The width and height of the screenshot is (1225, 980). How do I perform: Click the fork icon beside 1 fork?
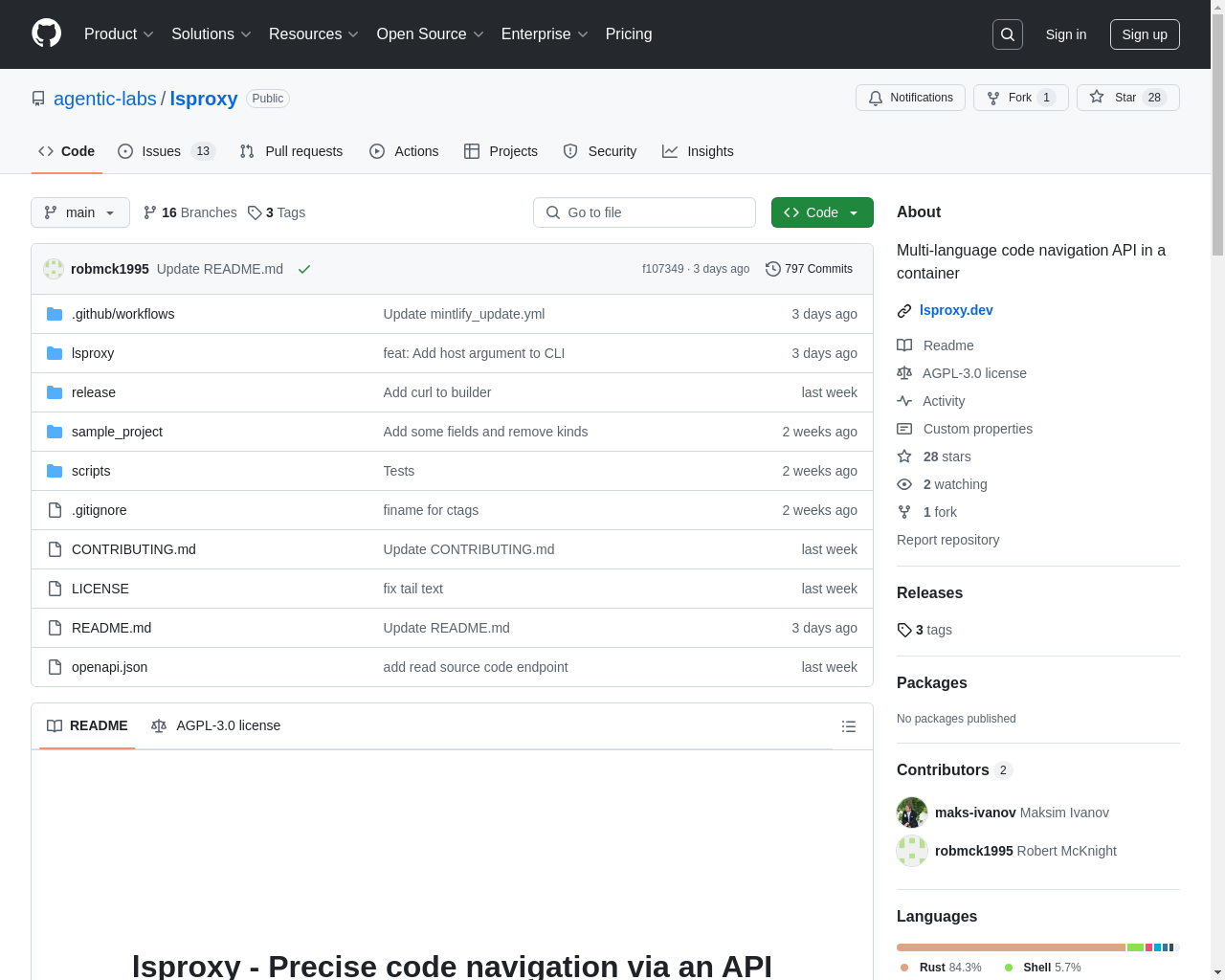click(904, 512)
